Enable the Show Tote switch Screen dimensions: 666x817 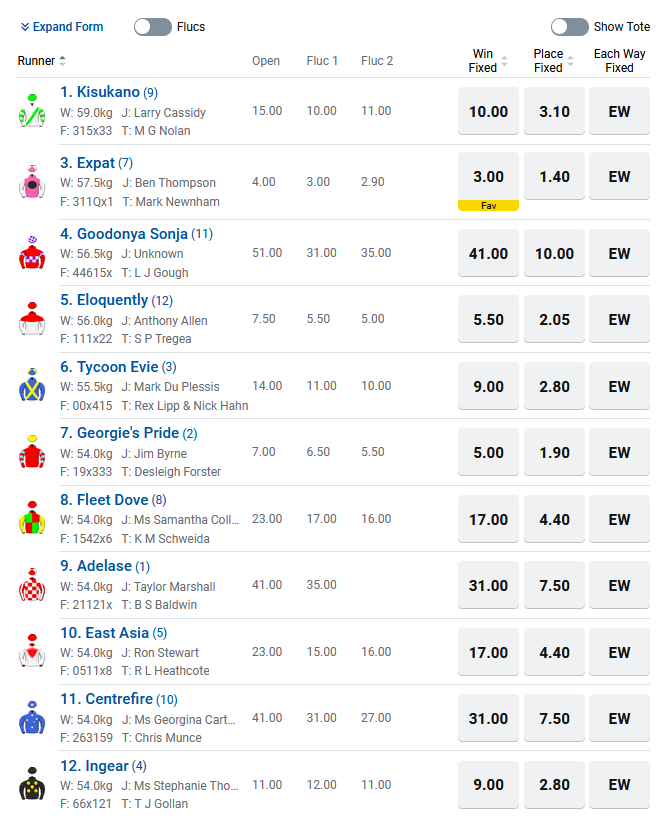pyautogui.click(x=569, y=27)
